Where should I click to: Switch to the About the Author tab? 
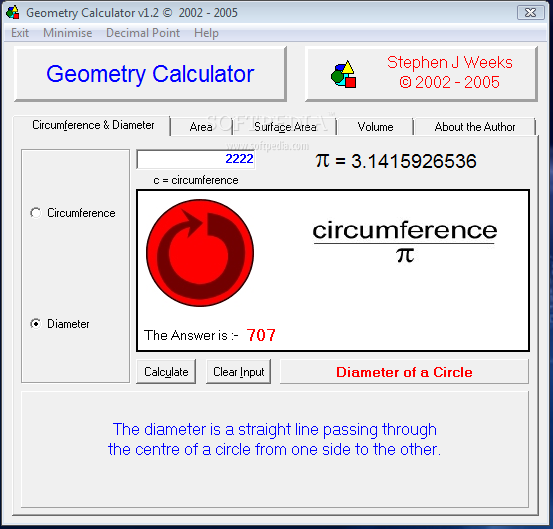tap(475, 127)
